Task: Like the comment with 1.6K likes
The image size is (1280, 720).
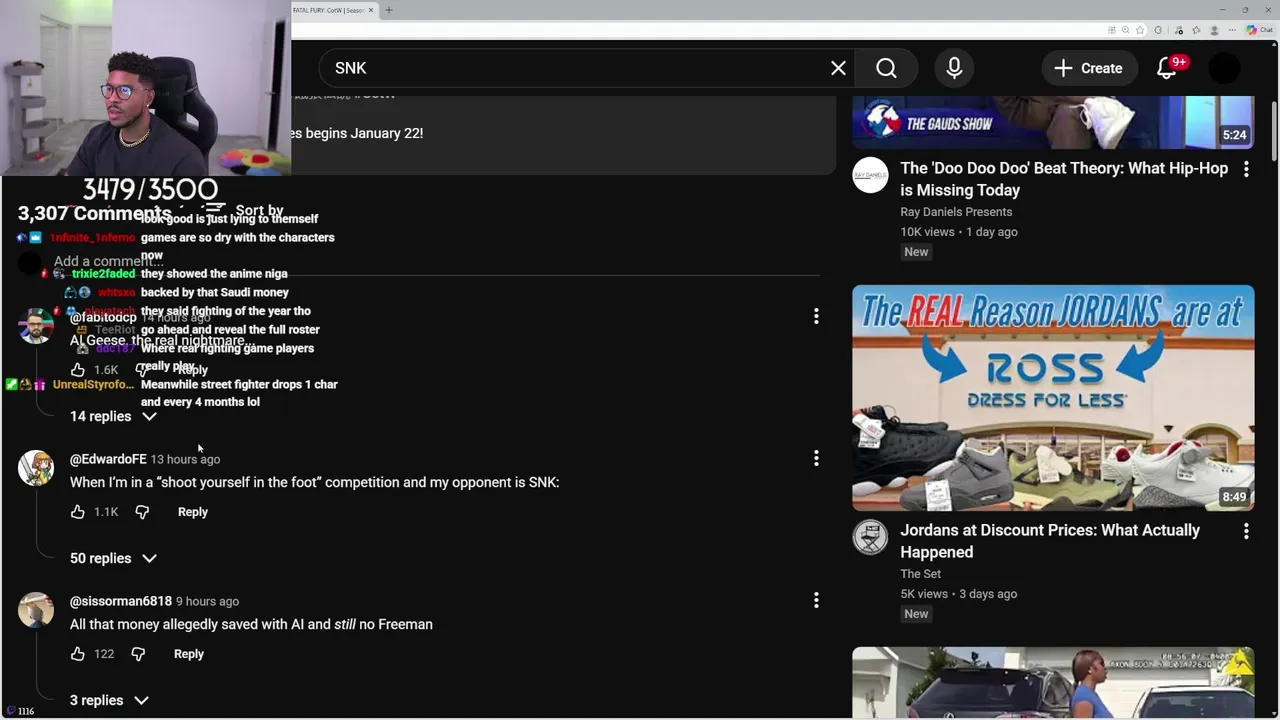Action: coord(78,370)
